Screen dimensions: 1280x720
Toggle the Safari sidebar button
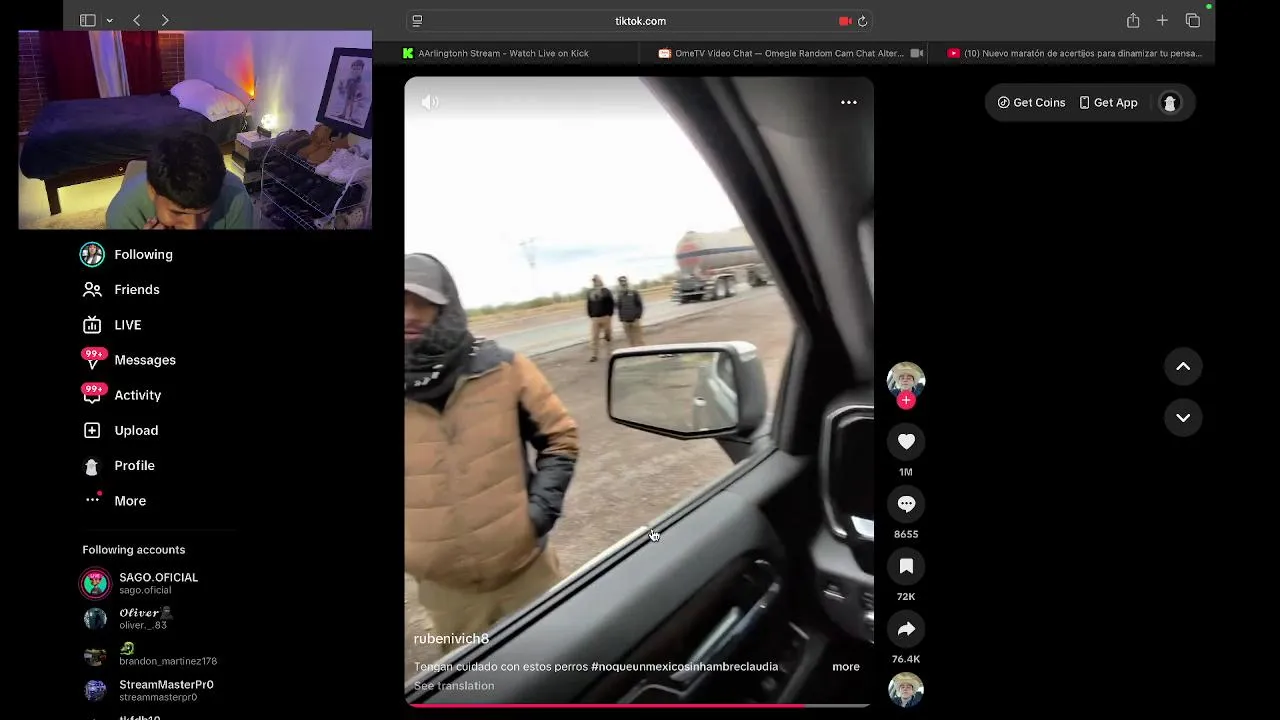tap(88, 20)
